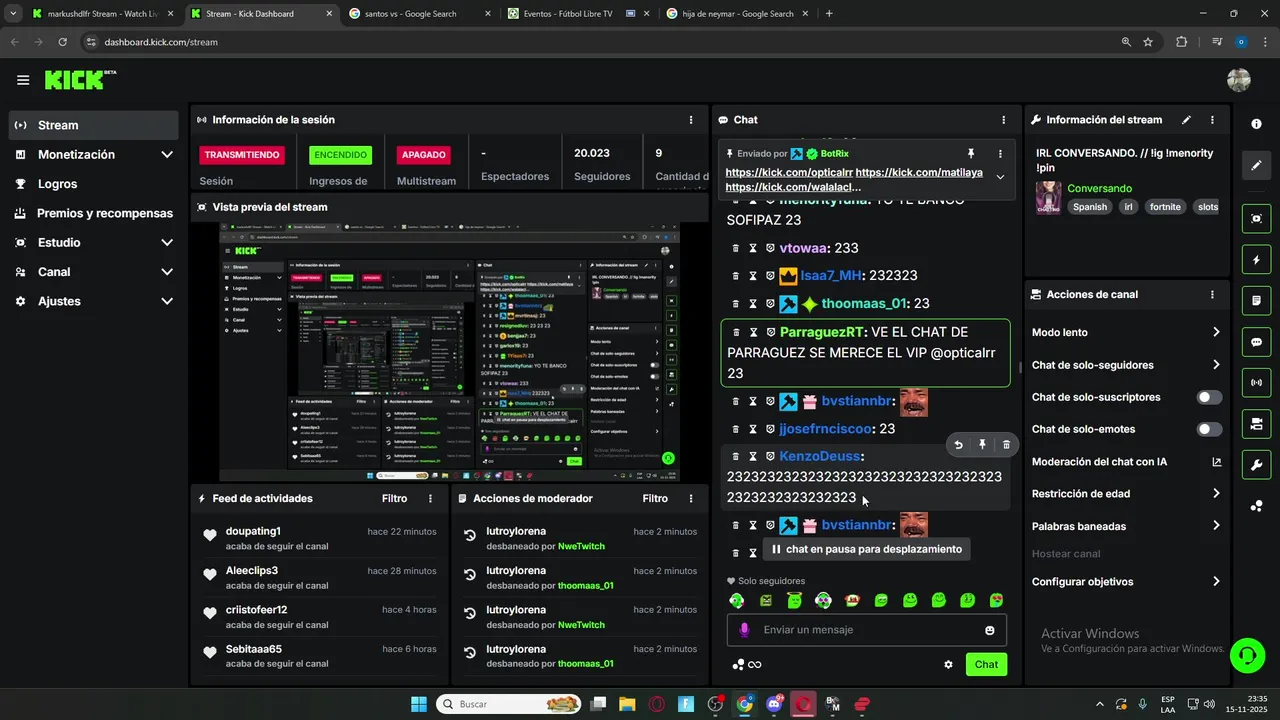Open Modo lento settings
1280x720 pixels.
click(x=1126, y=332)
